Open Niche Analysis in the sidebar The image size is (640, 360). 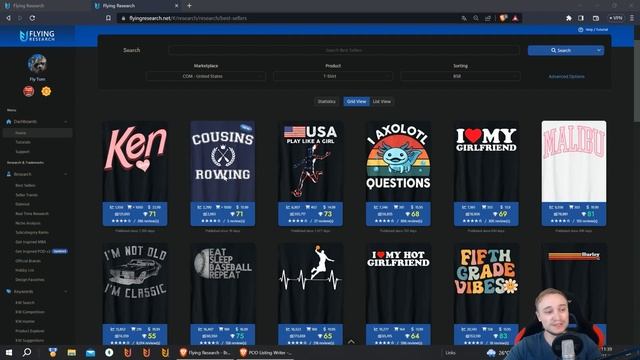[x=28, y=223]
